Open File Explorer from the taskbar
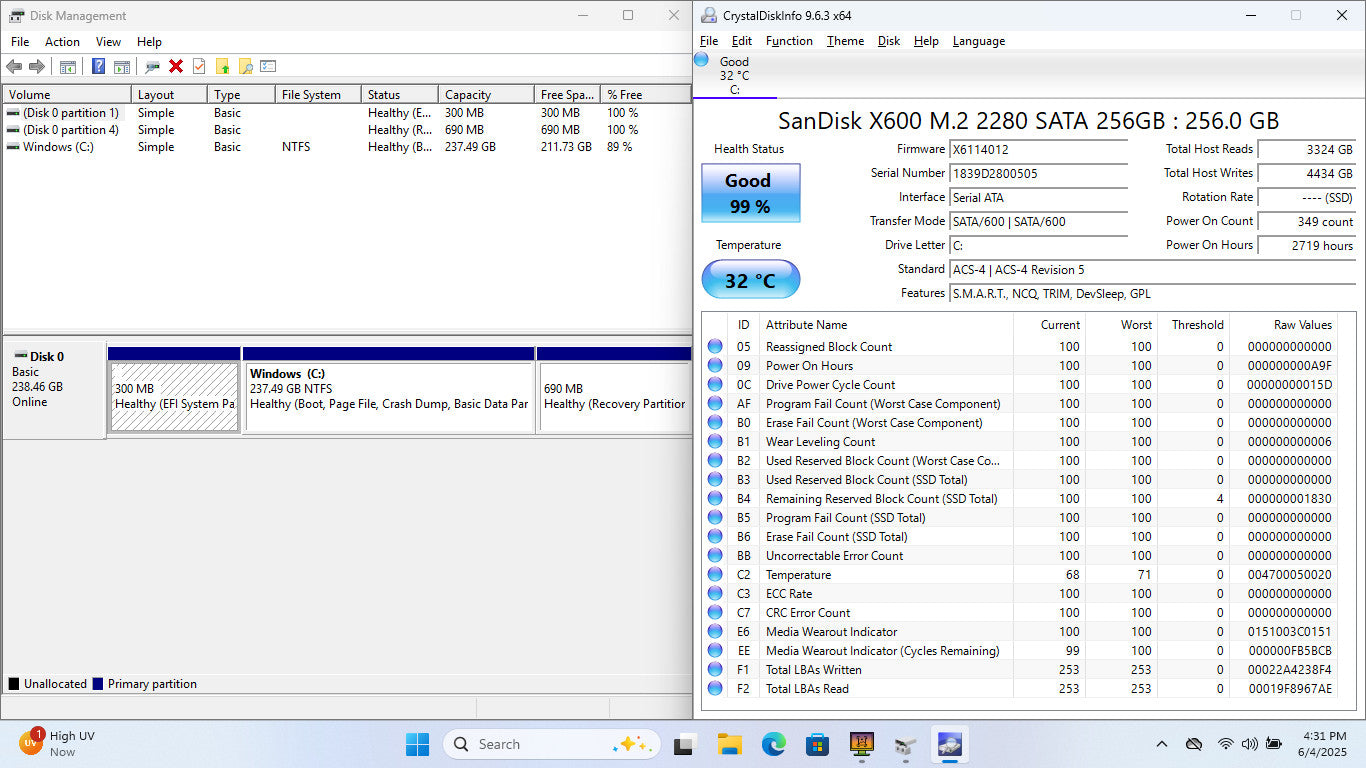The height and width of the screenshot is (768, 1366). (729, 744)
